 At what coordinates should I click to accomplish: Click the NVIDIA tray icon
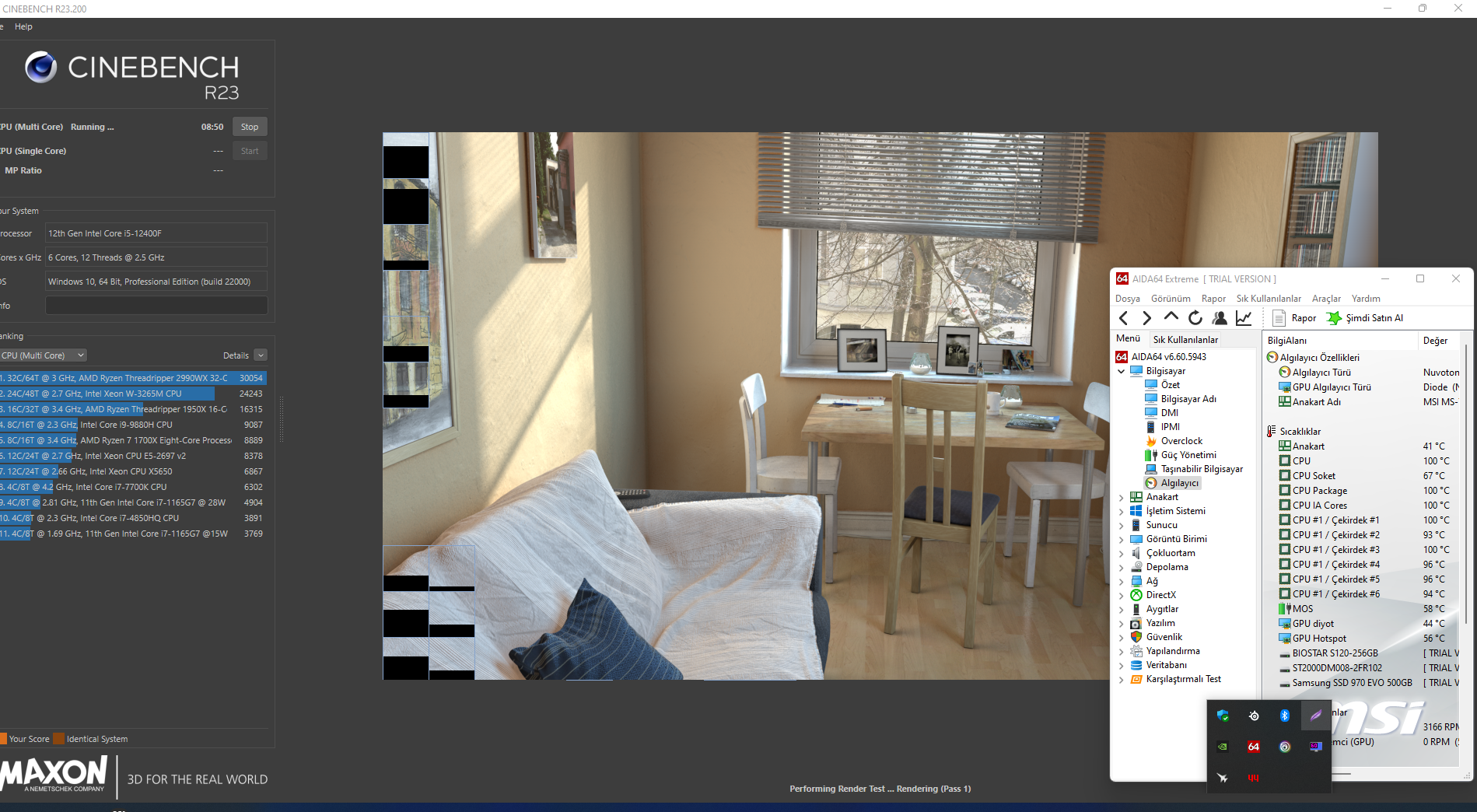tap(1223, 747)
